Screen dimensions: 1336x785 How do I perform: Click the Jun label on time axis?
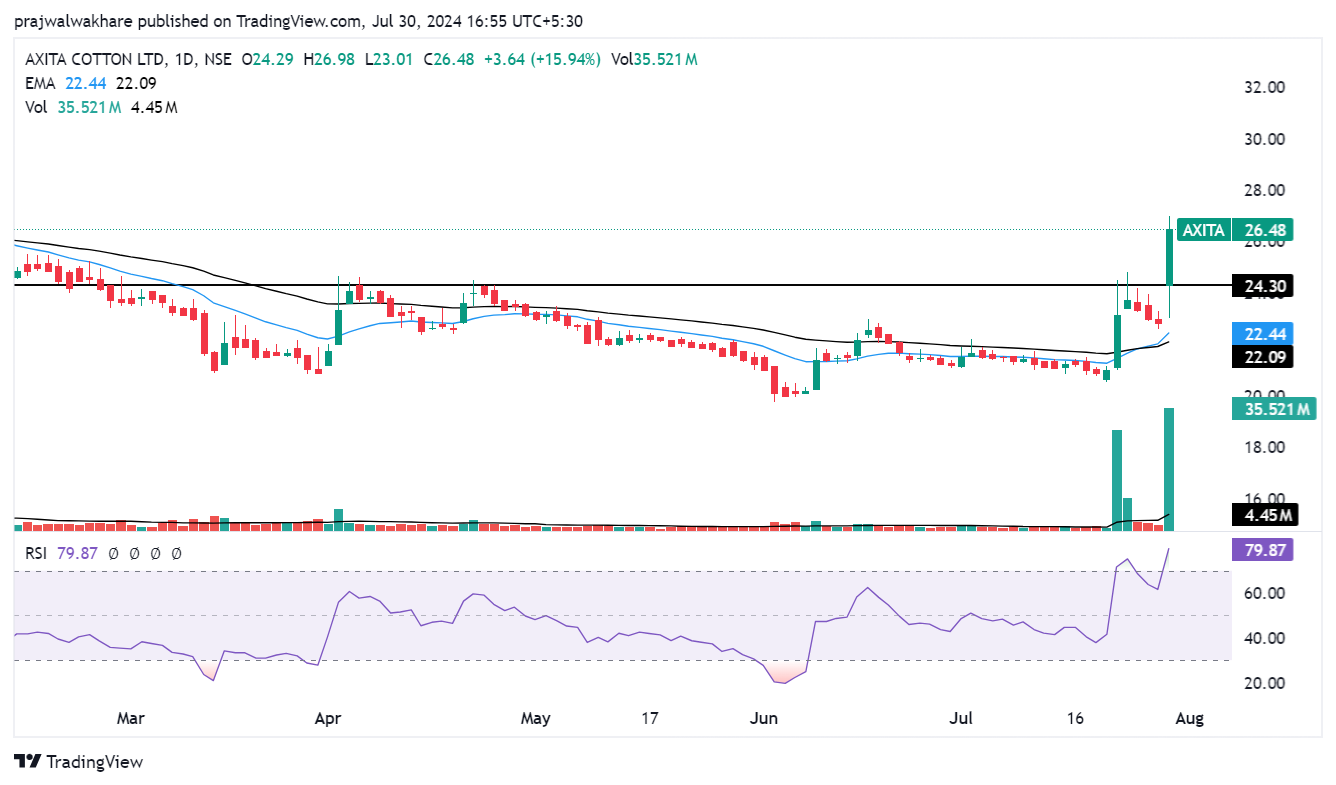click(x=765, y=718)
